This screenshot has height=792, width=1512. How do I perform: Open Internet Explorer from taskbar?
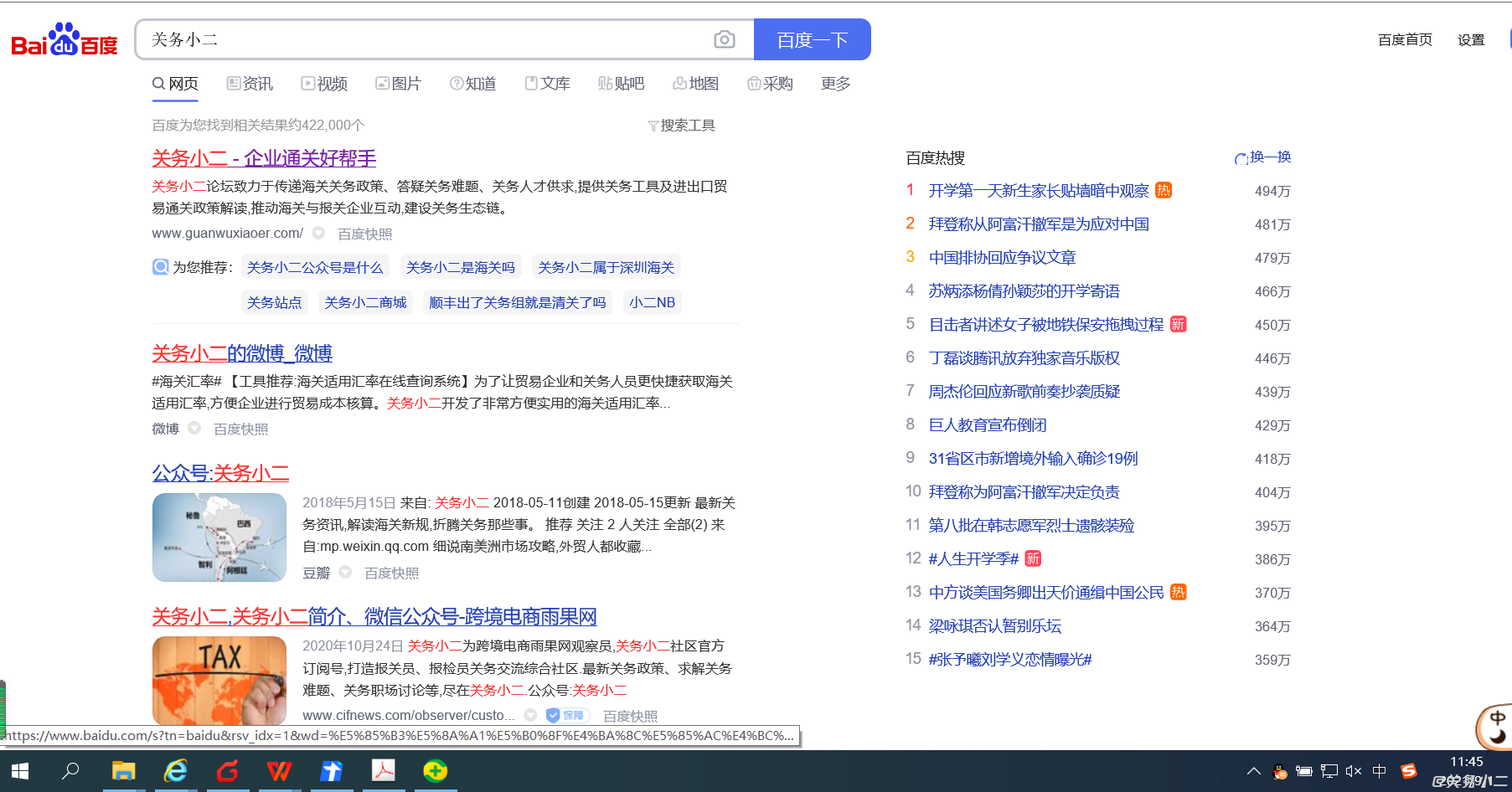(x=175, y=771)
